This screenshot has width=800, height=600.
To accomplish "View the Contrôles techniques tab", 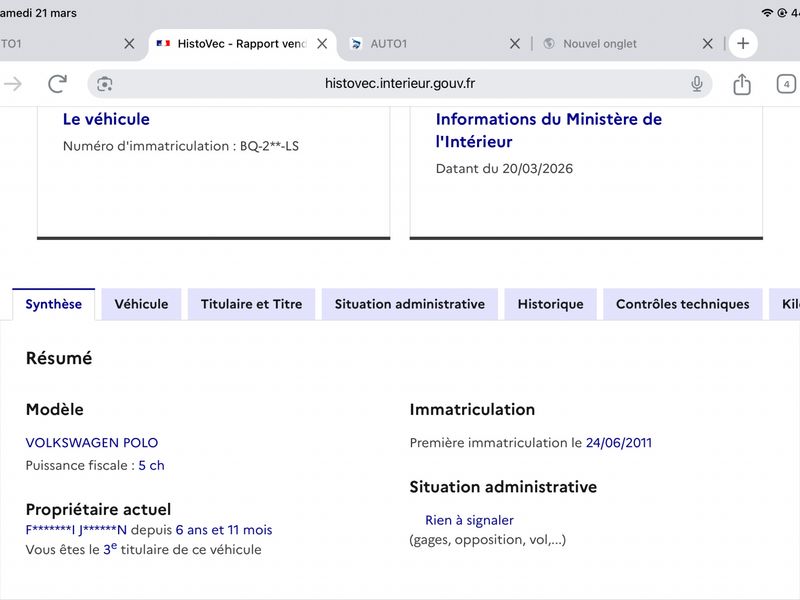I will 682,304.
